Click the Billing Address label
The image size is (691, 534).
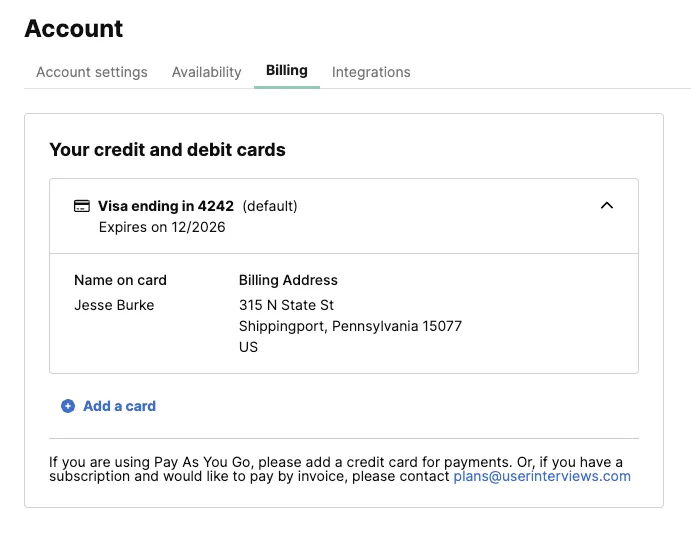288,280
